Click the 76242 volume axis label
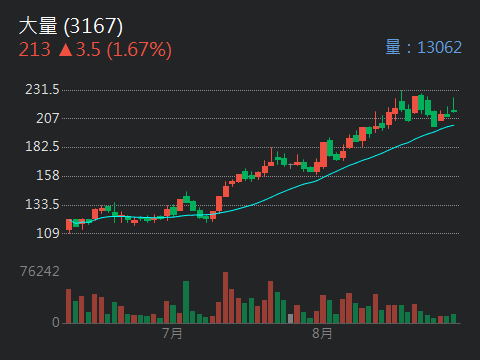Screen dimensions: 480x360 pos(40,271)
